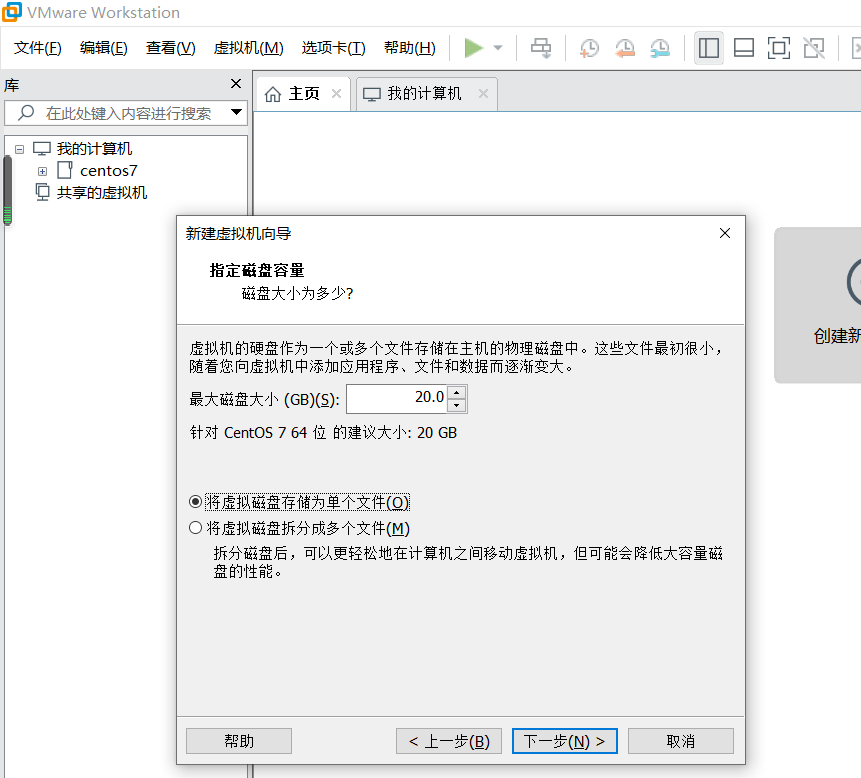Power on the virtual machine with green play icon
This screenshot has width=861, height=778.
click(473, 48)
